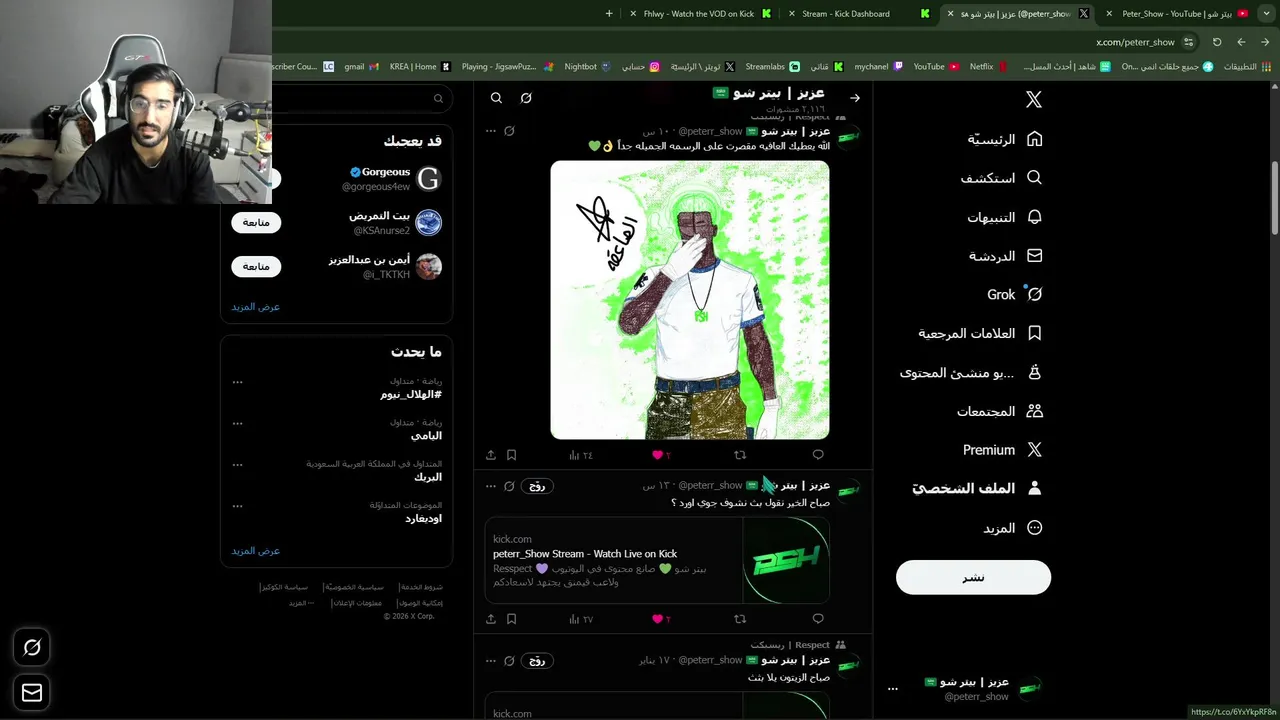Viewport: 1280px width, 720px height.
Task: Follow بيت التمريض @KSAnurse2
Action: [256, 222]
